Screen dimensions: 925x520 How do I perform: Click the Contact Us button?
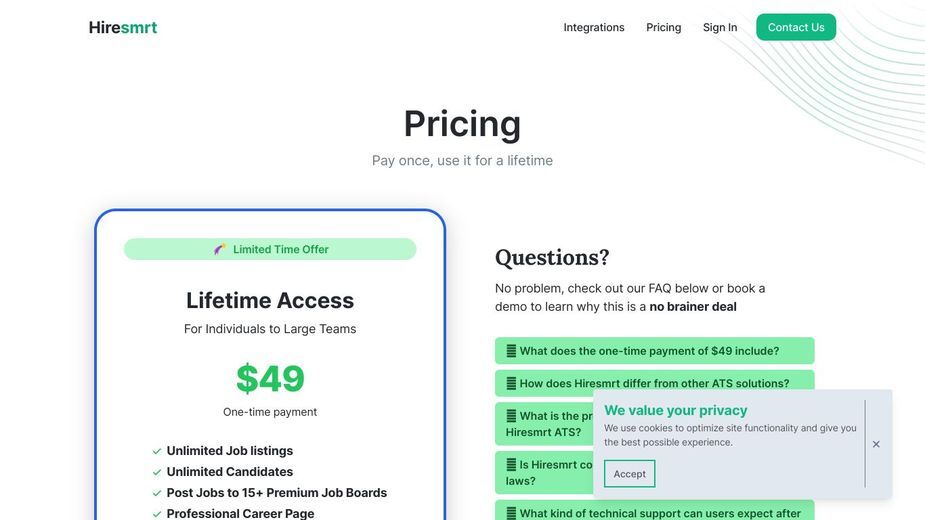796,27
